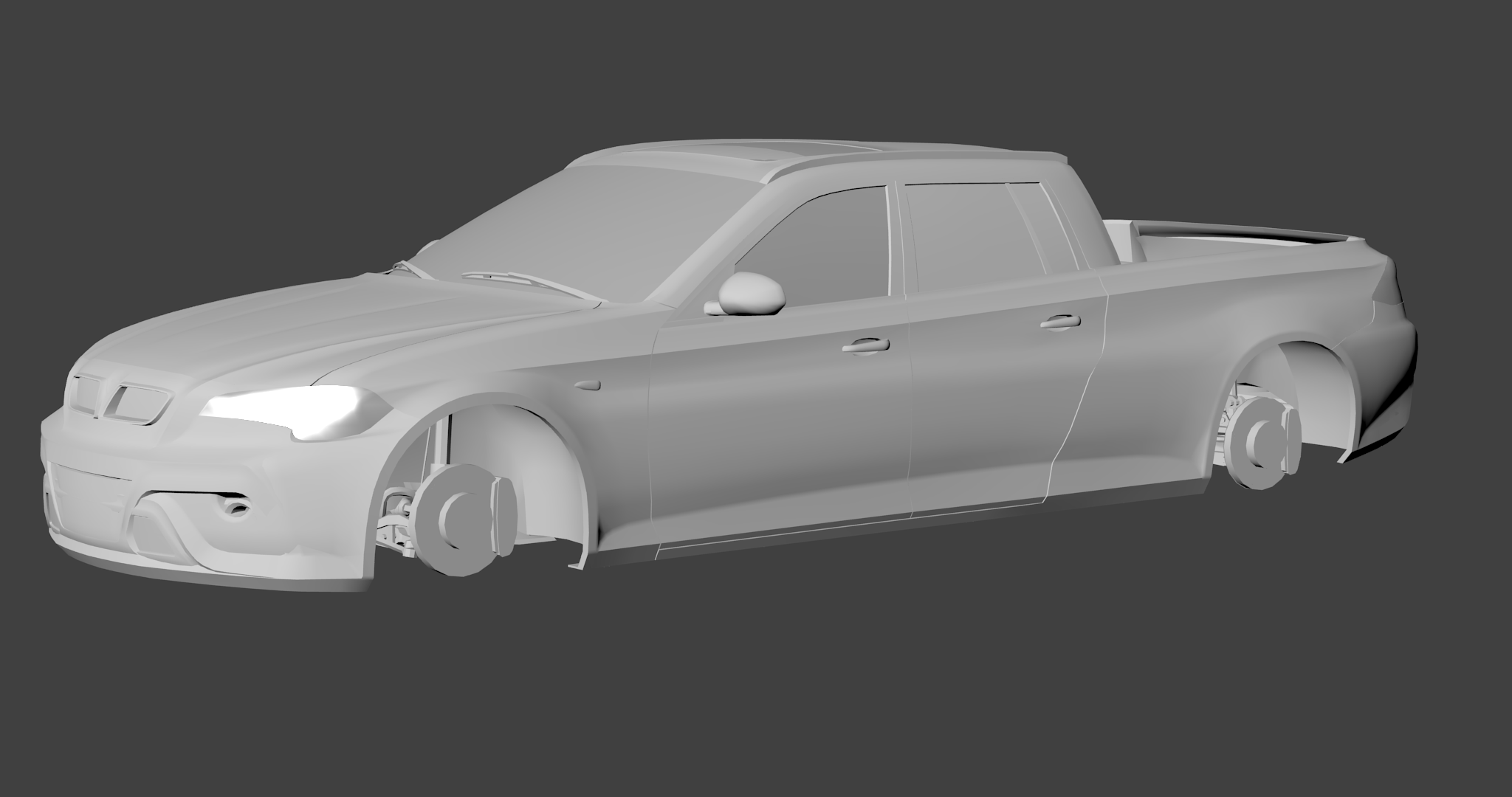Select the rear door window
This screenshot has height=797, width=1512.
tap(960, 236)
